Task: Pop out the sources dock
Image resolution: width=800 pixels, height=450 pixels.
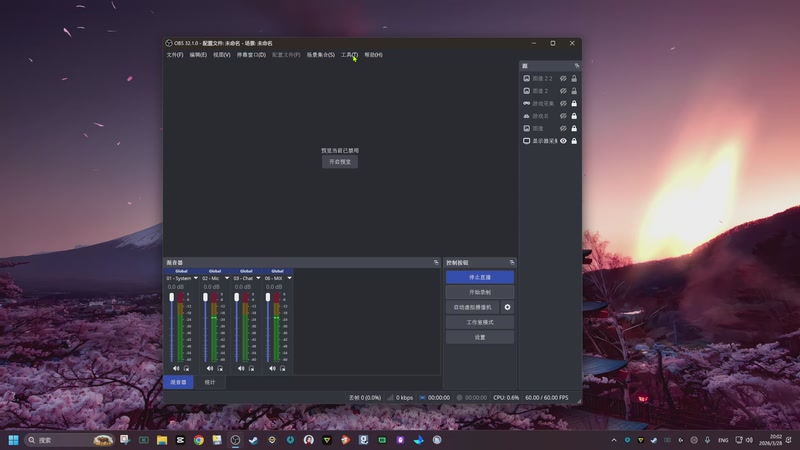Action: [576, 65]
